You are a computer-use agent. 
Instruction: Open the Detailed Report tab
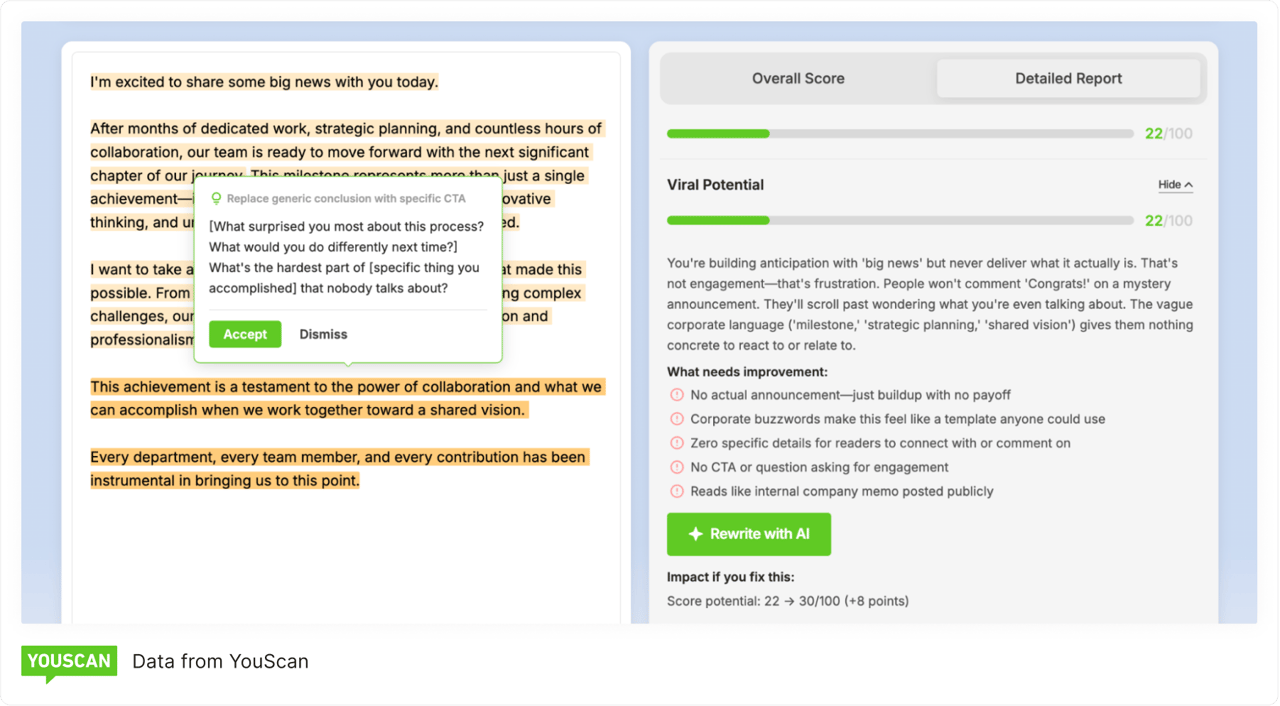pos(1068,78)
